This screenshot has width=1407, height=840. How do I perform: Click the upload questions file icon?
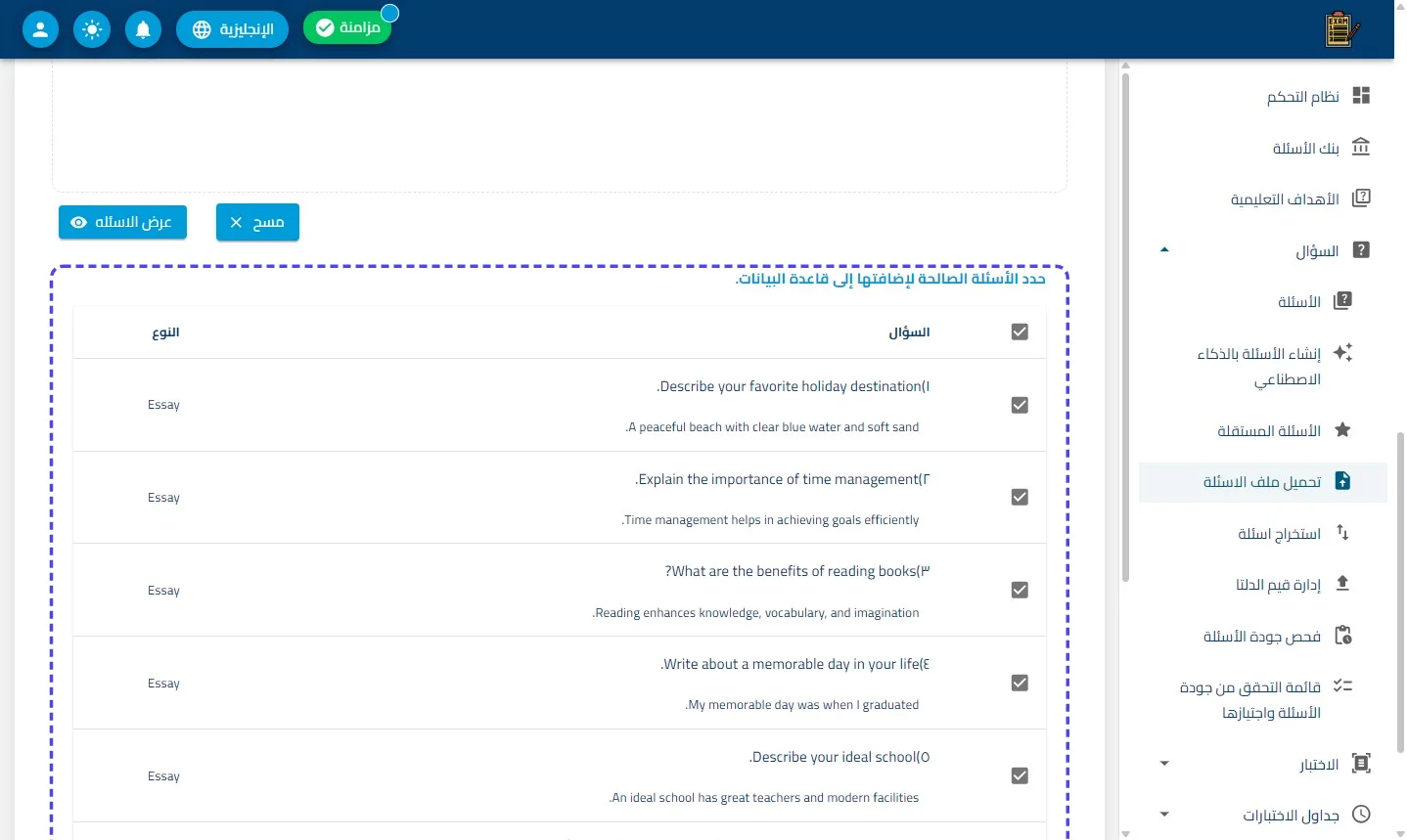pos(1342,481)
